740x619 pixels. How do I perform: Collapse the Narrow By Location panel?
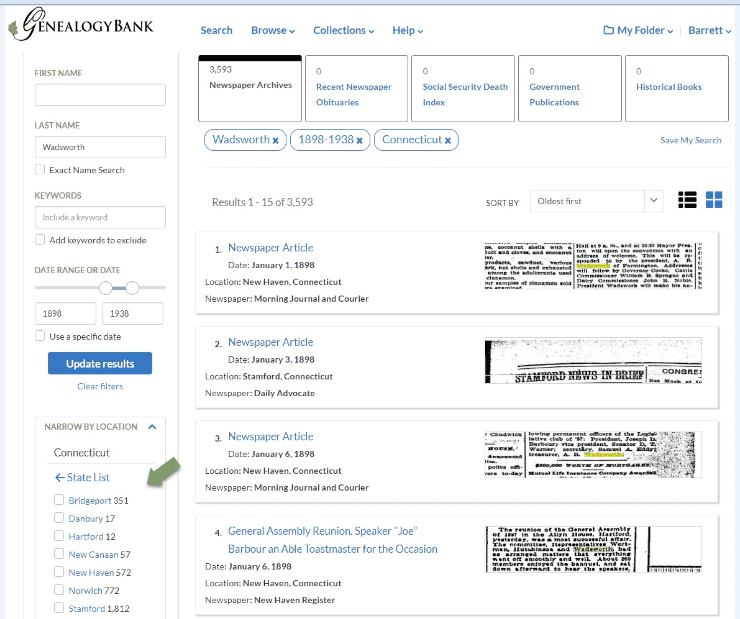pyautogui.click(x=152, y=427)
